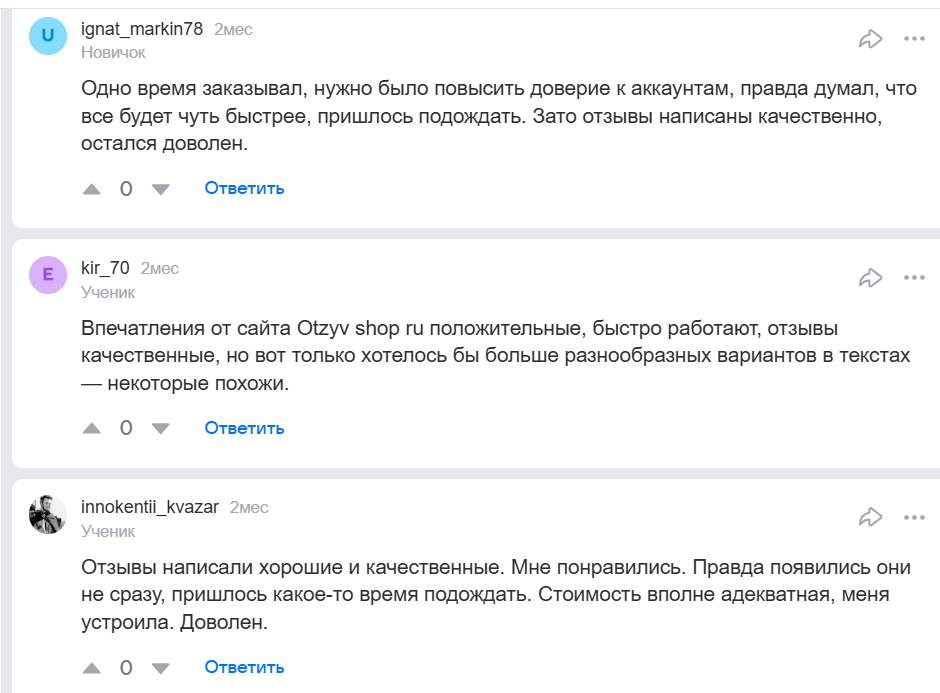Upvote innokentii_kvazar's comment
Image resolution: width=940 pixels, height=693 pixels.
92,667
